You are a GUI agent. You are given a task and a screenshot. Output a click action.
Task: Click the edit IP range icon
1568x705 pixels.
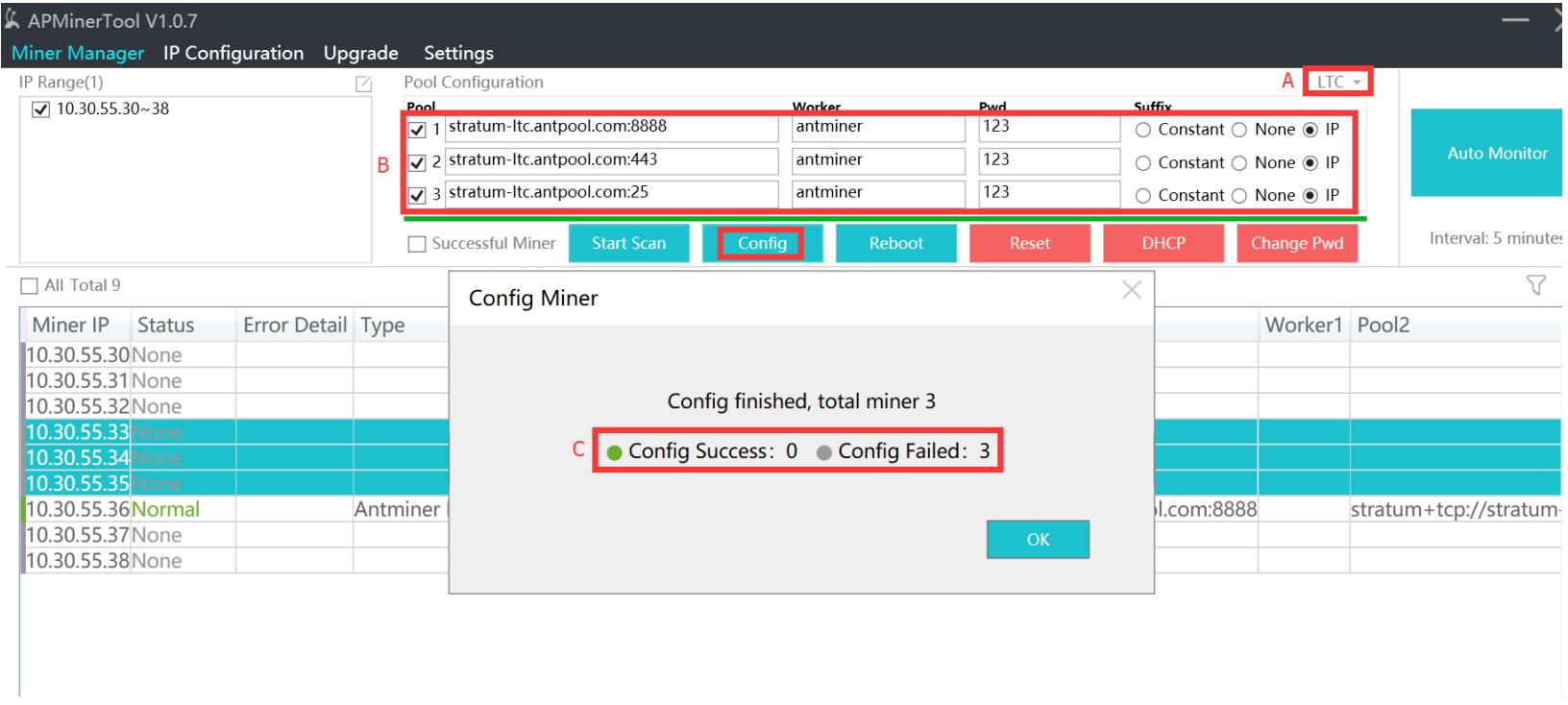363,85
